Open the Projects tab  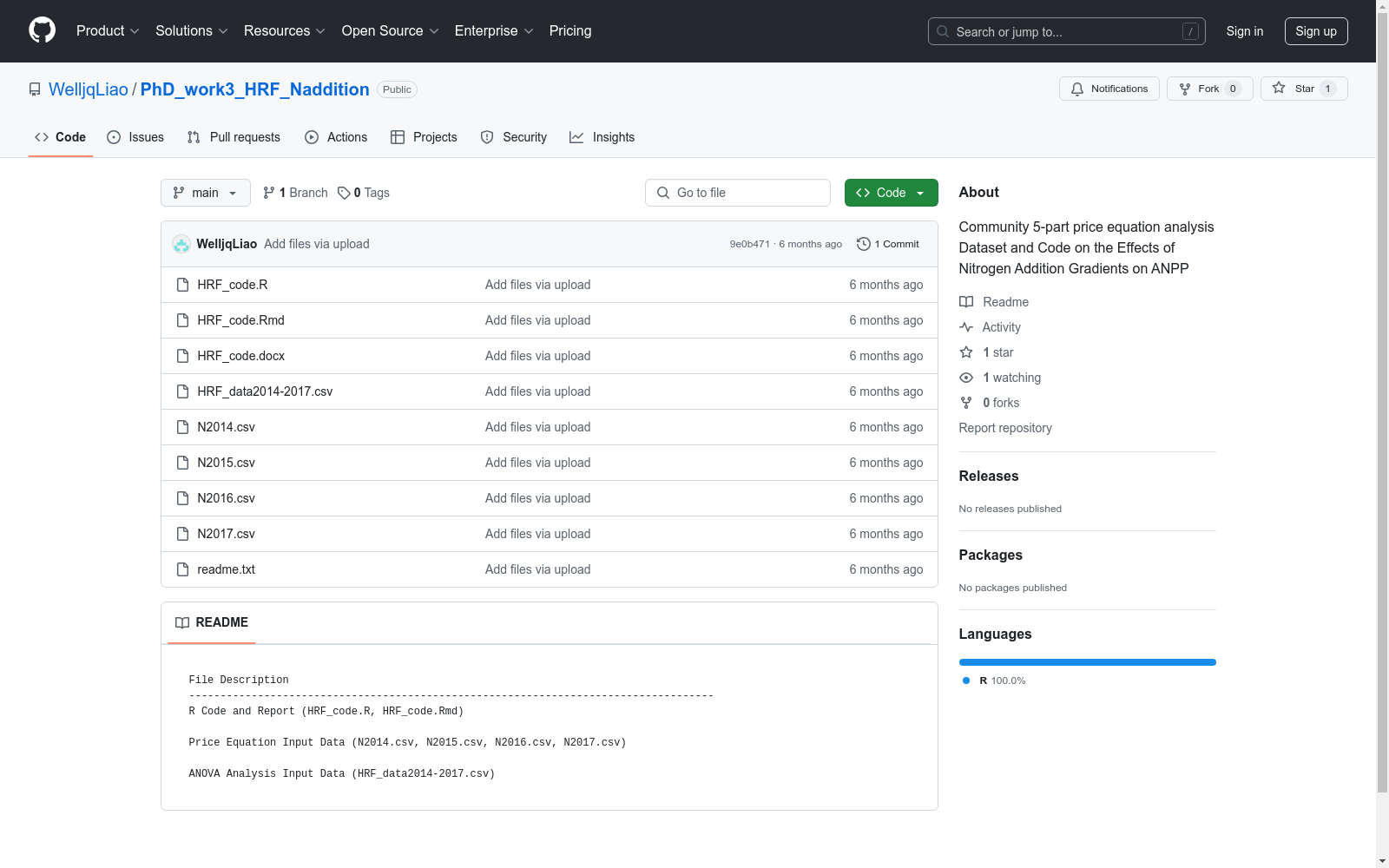coord(424,137)
